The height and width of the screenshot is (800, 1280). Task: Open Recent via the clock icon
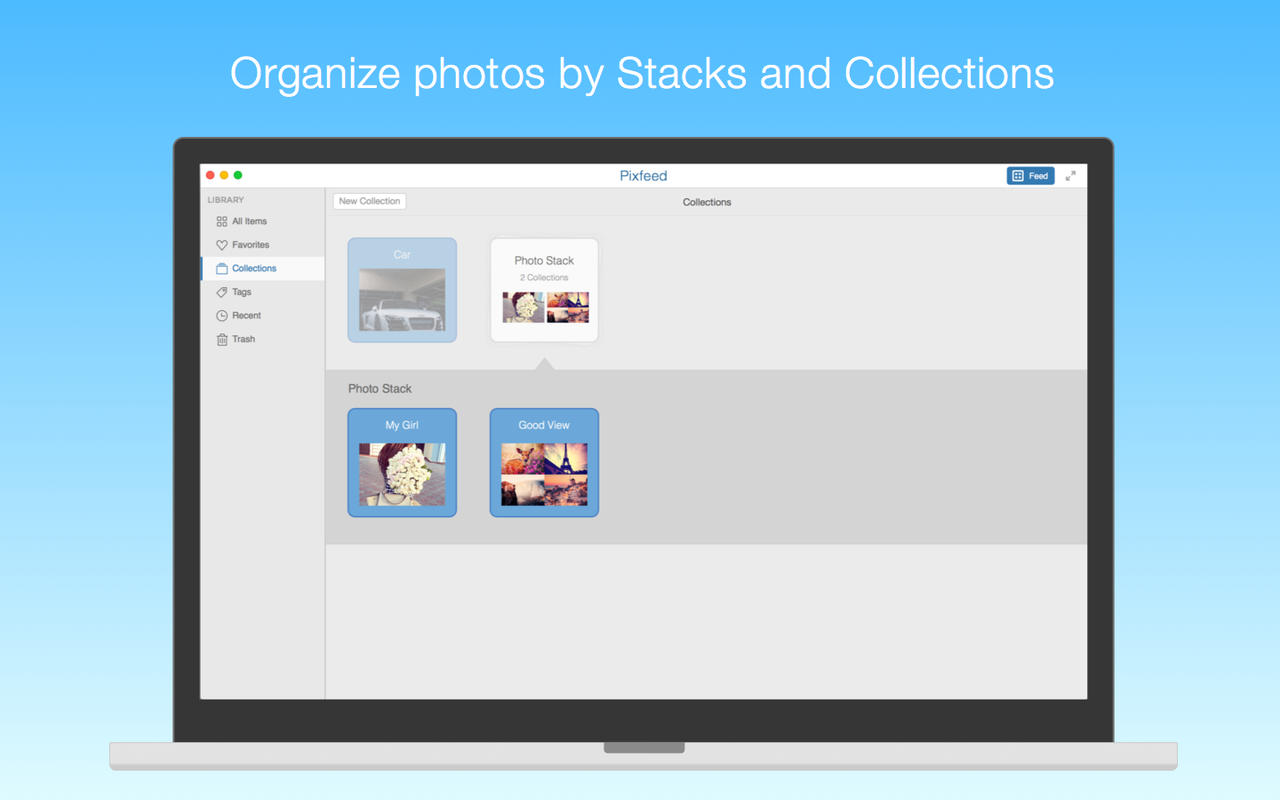pyautogui.click(x=222, y=316)
